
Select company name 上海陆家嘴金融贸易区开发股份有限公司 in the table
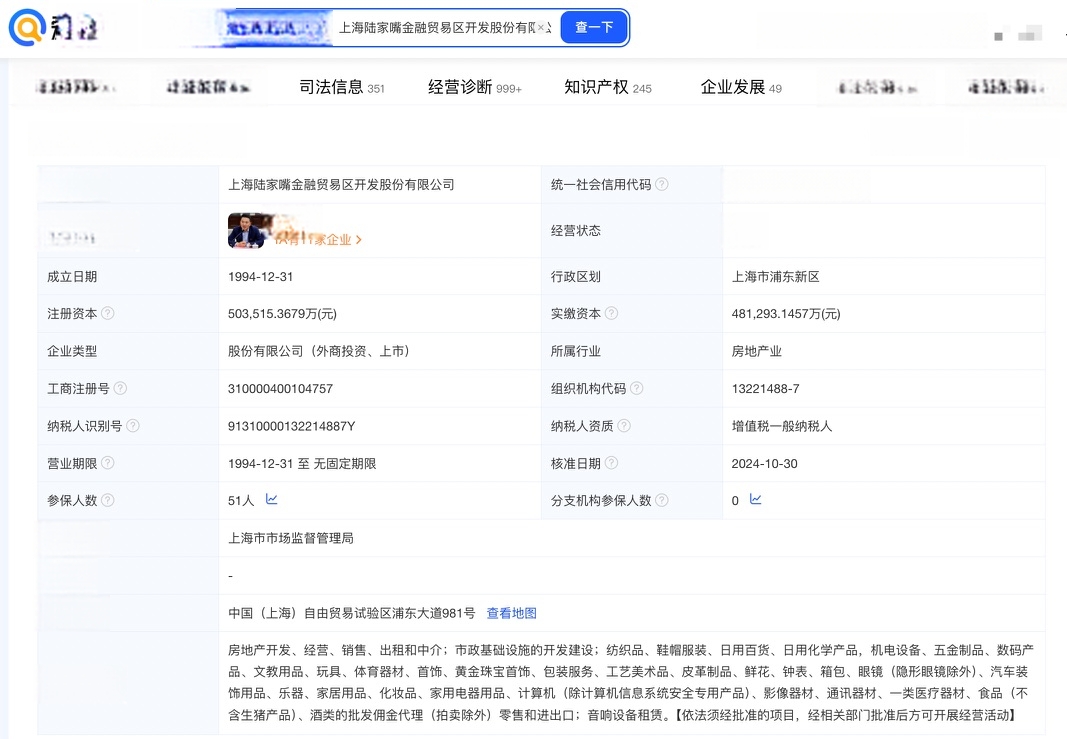341,184
